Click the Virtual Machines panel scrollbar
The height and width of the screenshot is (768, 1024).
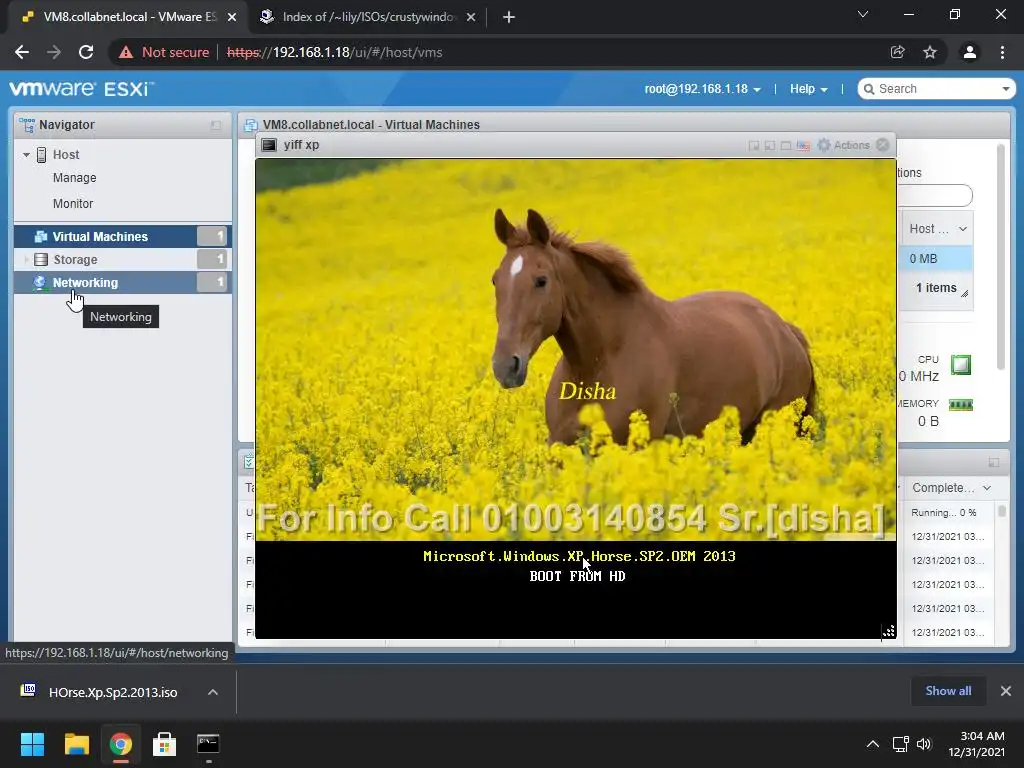click(x=1000, y=258)
